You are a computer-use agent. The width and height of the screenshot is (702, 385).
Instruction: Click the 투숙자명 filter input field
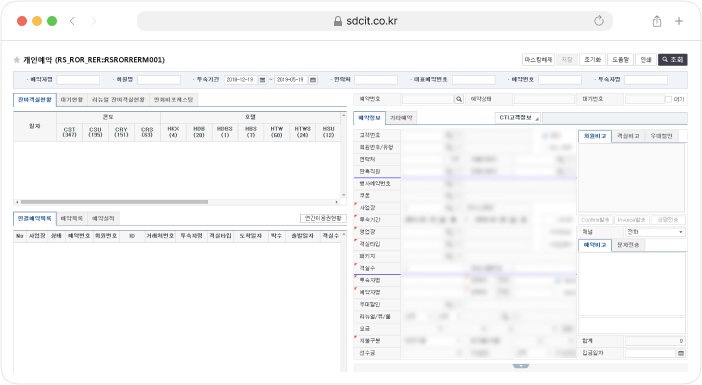(646, 80)
